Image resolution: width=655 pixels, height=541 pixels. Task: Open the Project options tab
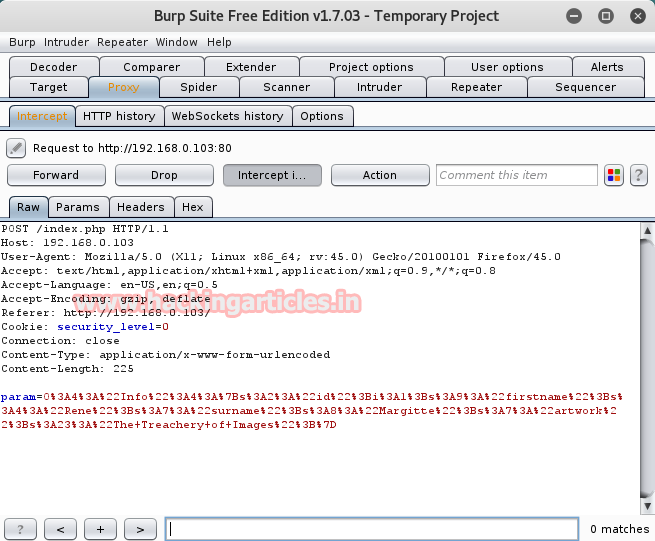click(371, 67)
